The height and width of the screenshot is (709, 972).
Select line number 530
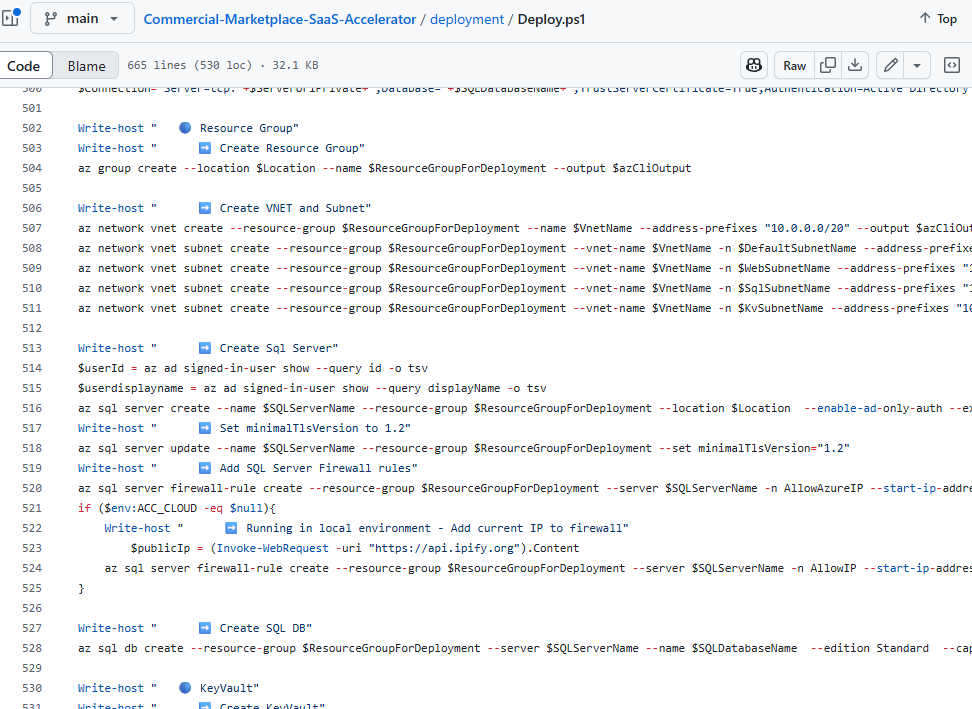pos(32,688)
